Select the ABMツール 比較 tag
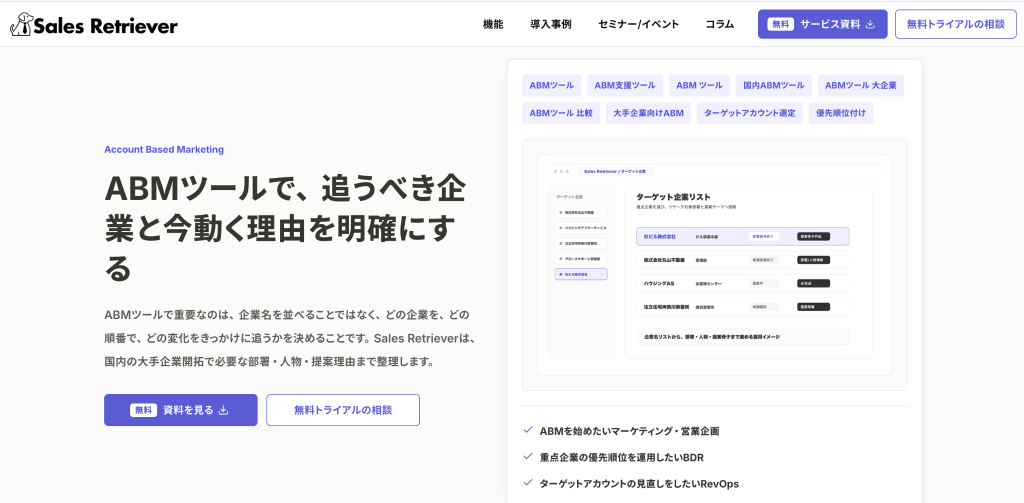The image size is (1024, 503). point(561,113)
